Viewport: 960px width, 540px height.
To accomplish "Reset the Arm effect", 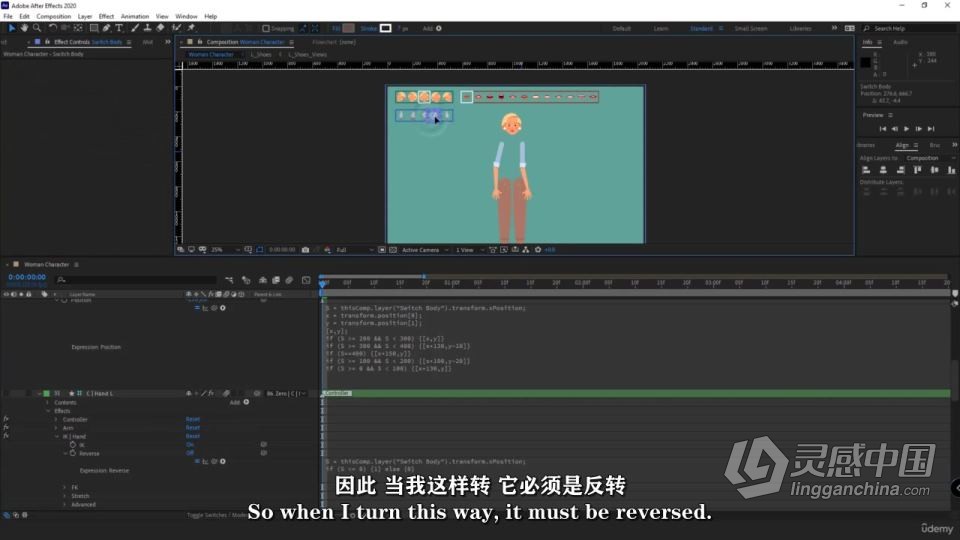I will [x=193, y=428].
